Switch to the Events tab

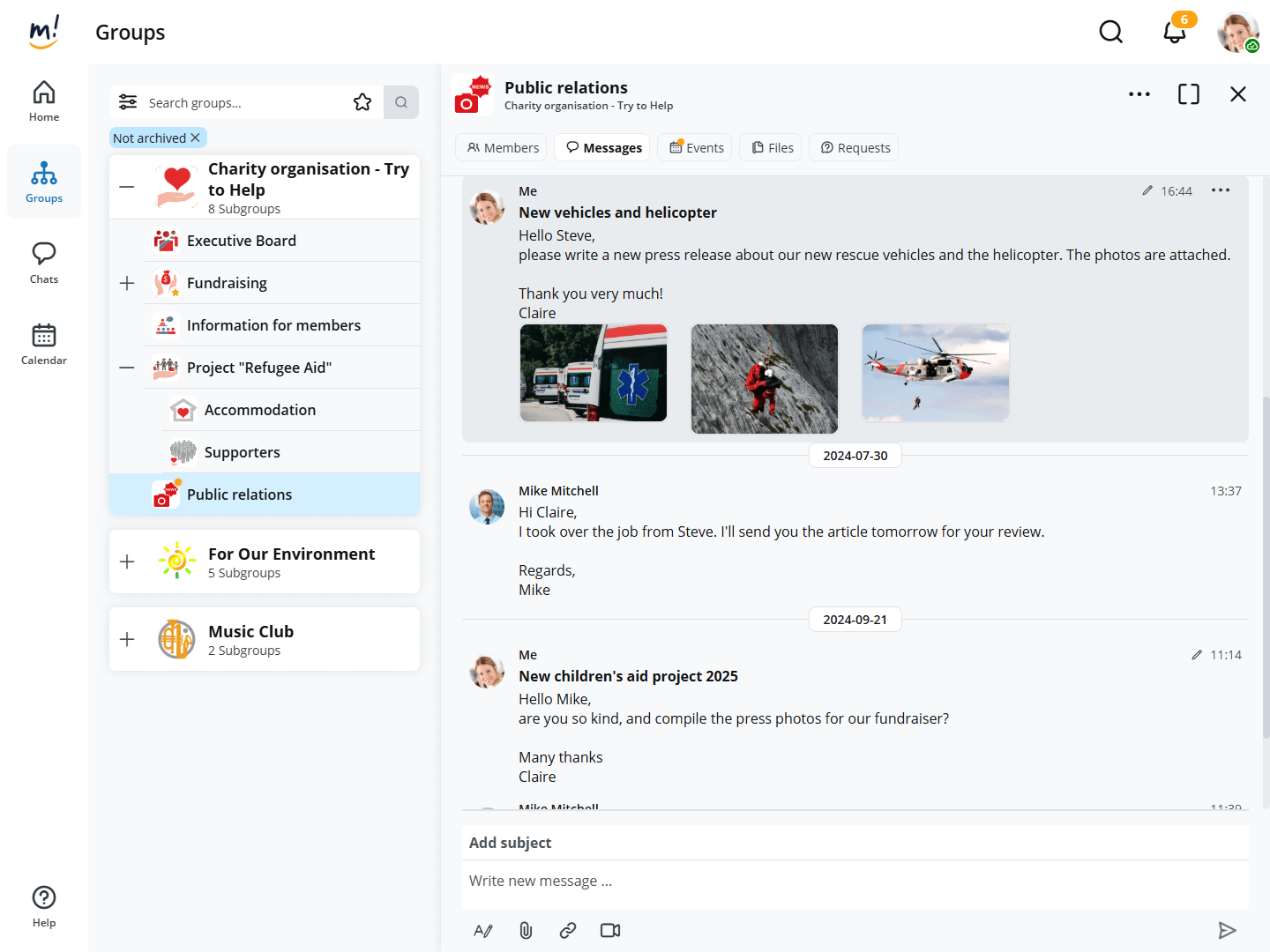pos(697,147)
